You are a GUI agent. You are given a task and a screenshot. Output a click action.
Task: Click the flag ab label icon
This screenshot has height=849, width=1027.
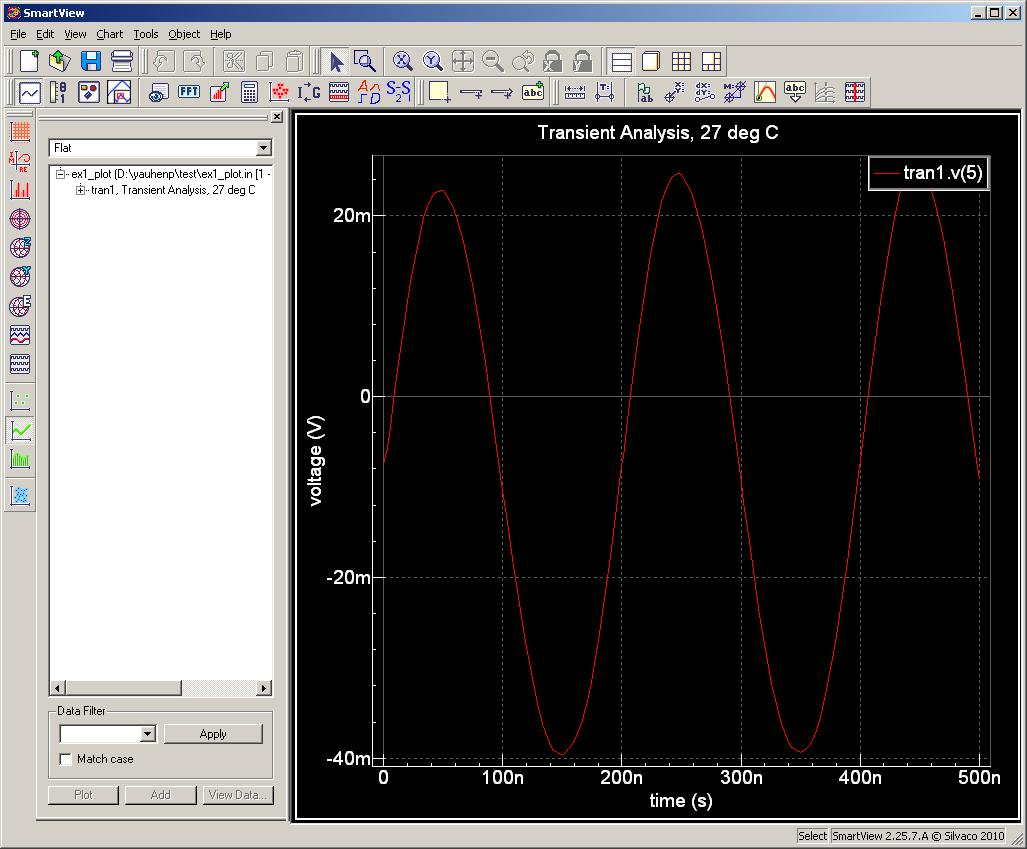[x=644, y=92]
